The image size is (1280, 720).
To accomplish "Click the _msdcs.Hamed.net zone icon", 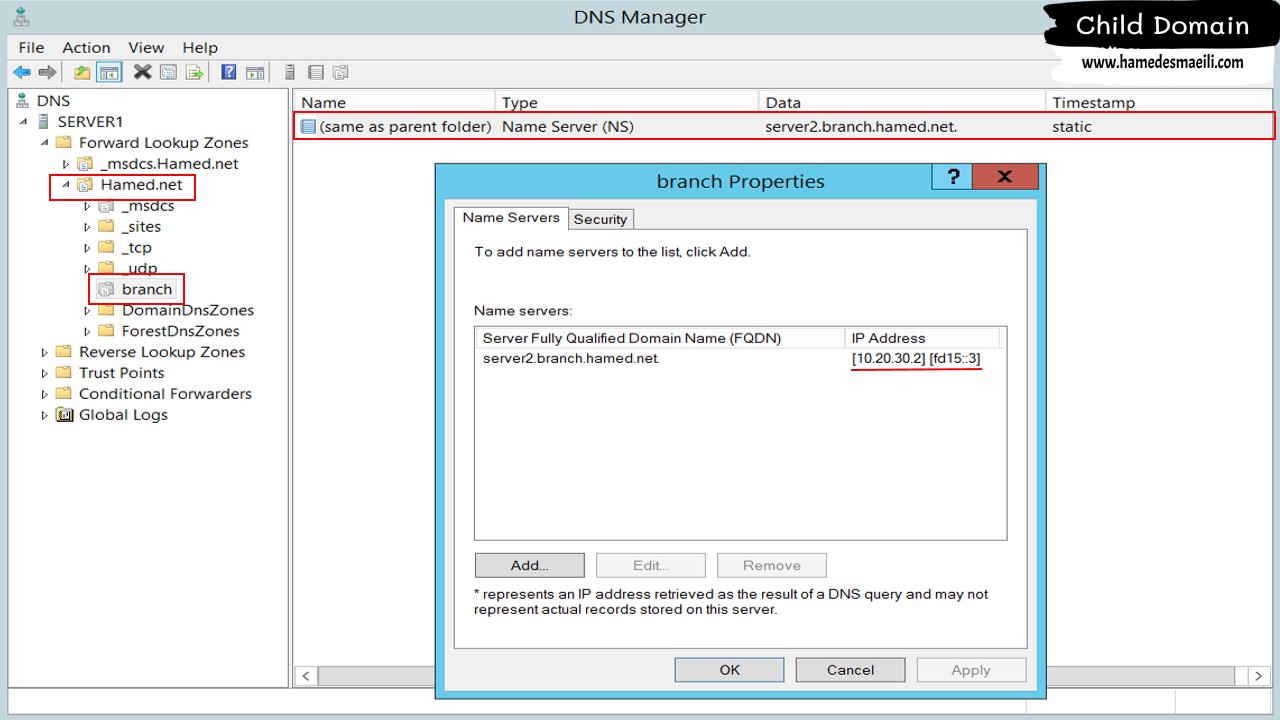I will tap(86, 164).
